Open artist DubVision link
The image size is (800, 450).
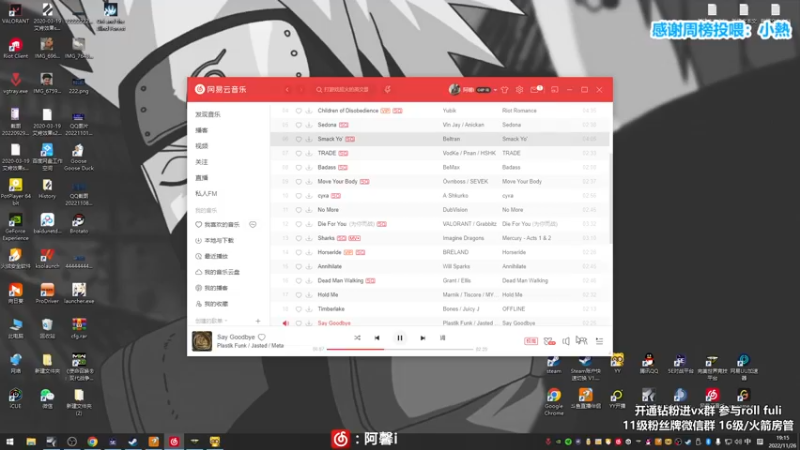tap(455, 210)
